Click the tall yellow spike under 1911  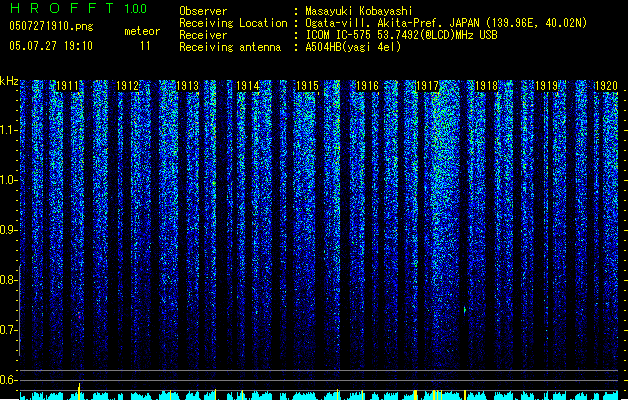79,392
